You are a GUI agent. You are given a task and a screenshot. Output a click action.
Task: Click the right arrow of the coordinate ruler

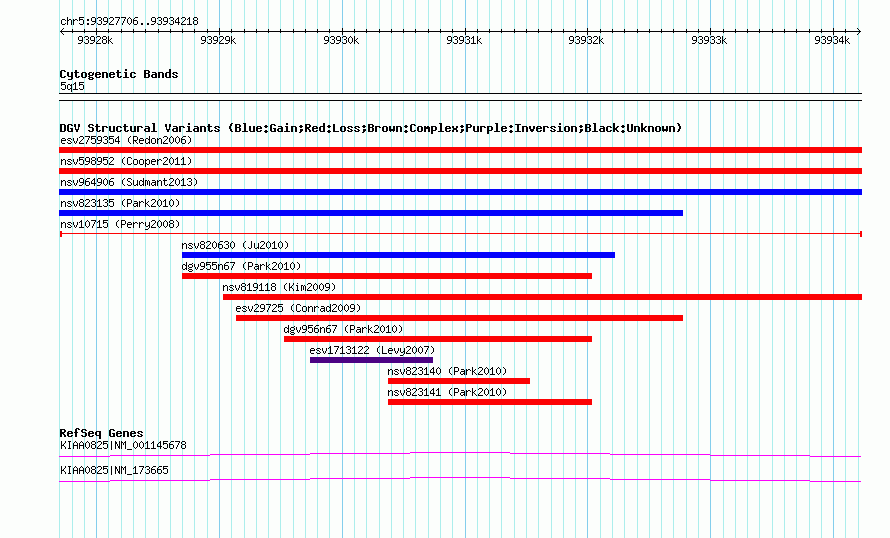pos(859,32)
